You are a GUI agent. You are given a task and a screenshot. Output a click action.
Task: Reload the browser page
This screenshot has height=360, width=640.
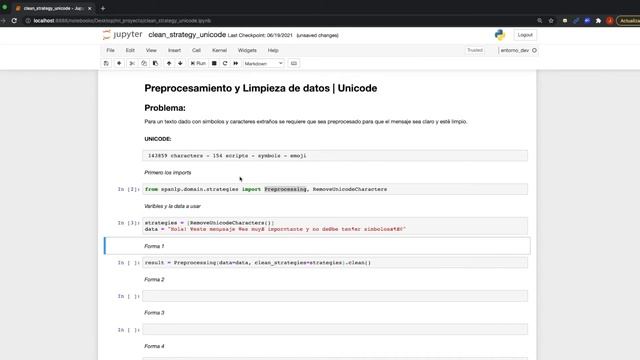(14, 20)
